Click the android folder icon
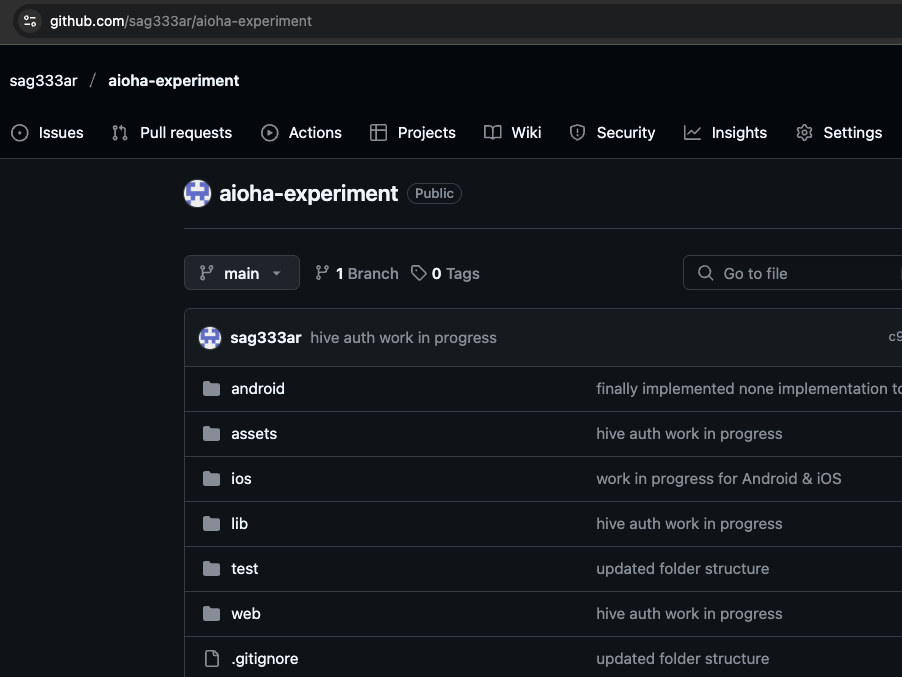 pos(212,389)
